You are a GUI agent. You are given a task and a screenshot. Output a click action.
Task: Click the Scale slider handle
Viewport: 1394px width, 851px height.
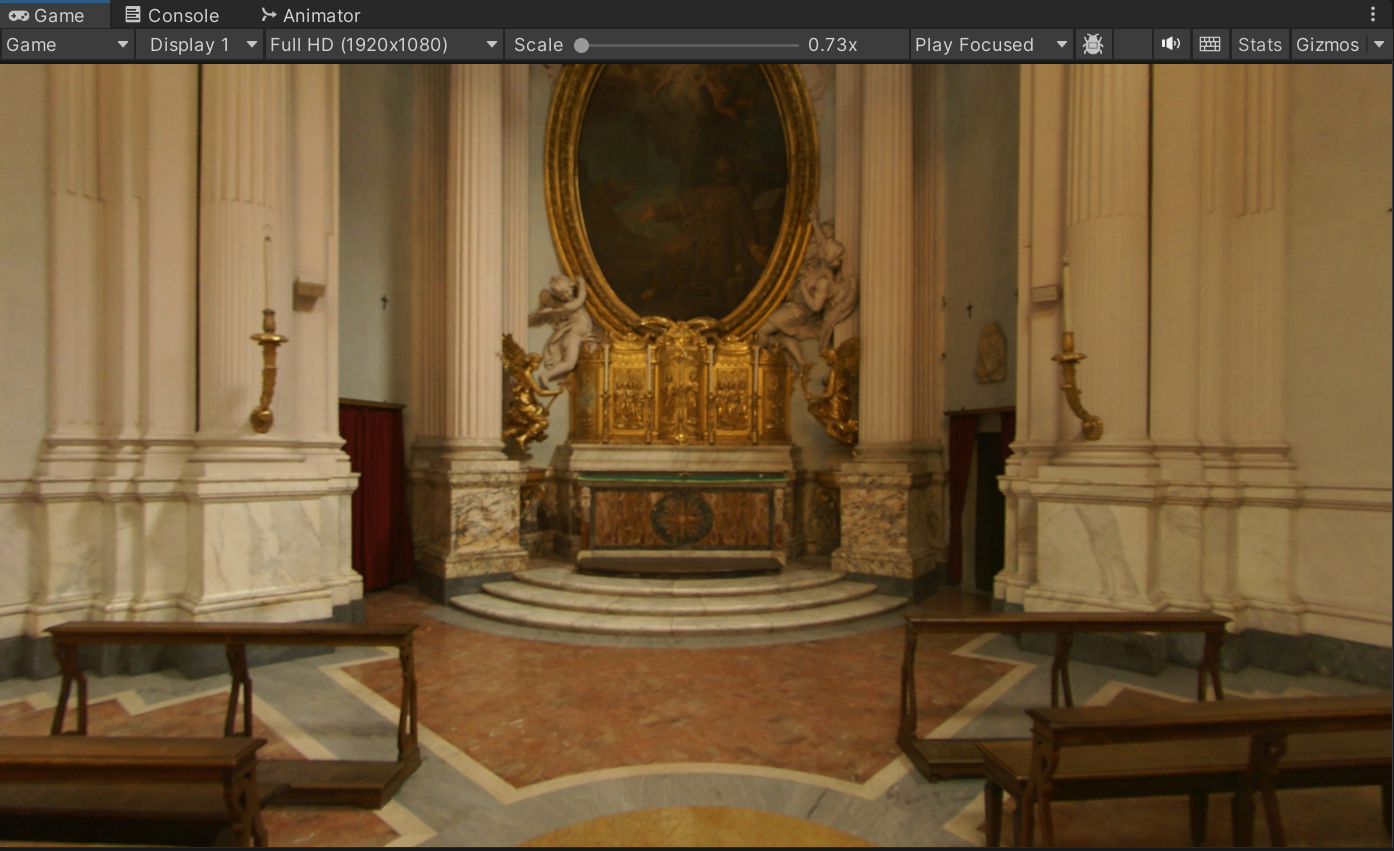(581, 45)
